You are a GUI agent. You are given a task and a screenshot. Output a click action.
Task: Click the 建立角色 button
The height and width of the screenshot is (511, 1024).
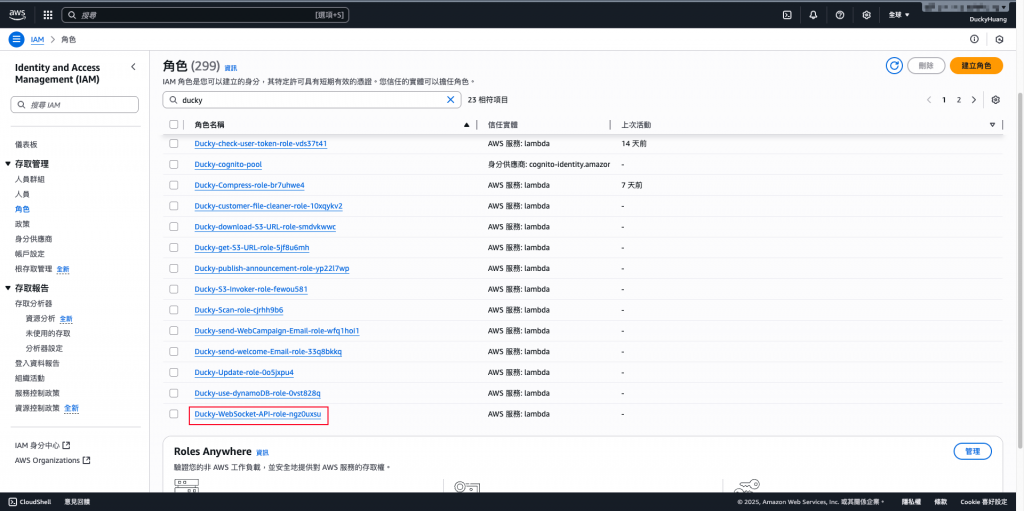click(976, 65)
